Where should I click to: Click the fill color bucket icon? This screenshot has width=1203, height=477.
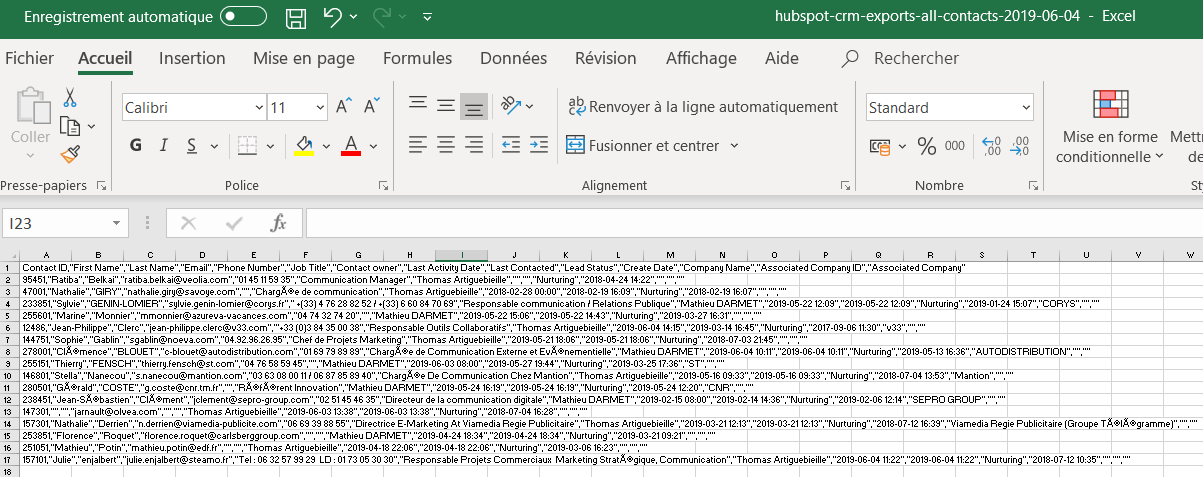click(304, 146)
